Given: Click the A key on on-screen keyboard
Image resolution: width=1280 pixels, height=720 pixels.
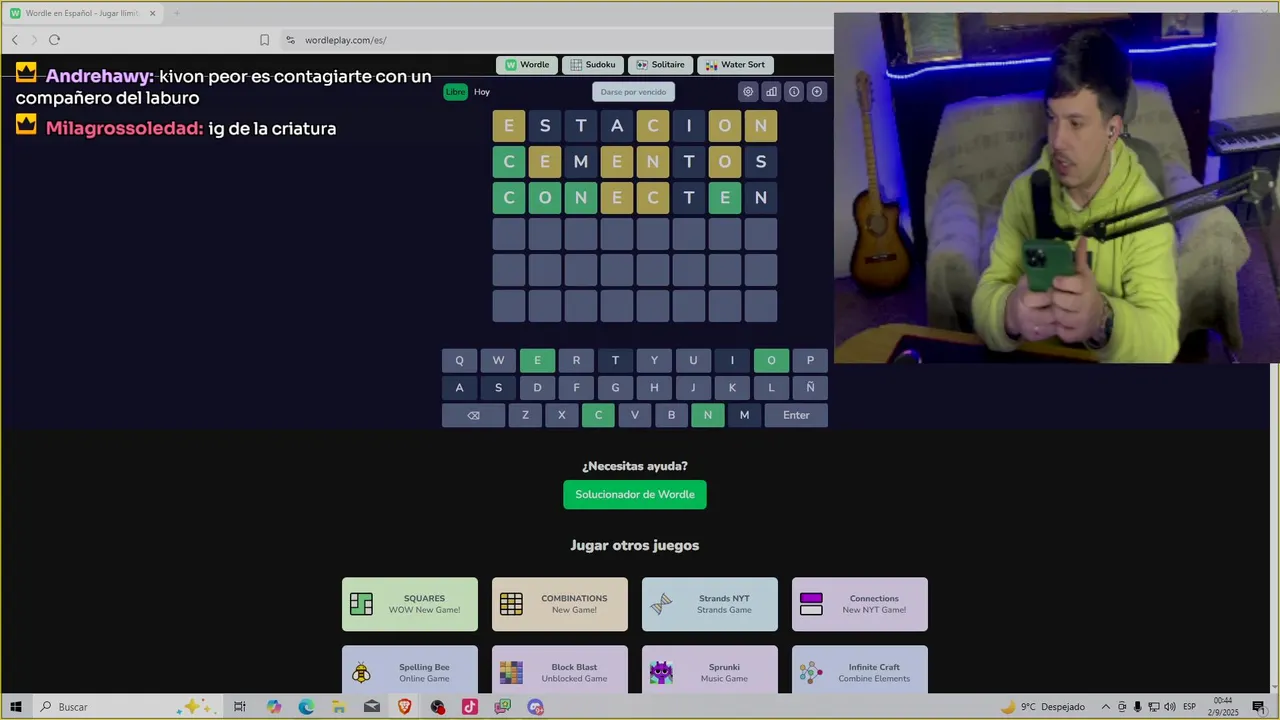Looking at the screenshot, I should [459, 387].
